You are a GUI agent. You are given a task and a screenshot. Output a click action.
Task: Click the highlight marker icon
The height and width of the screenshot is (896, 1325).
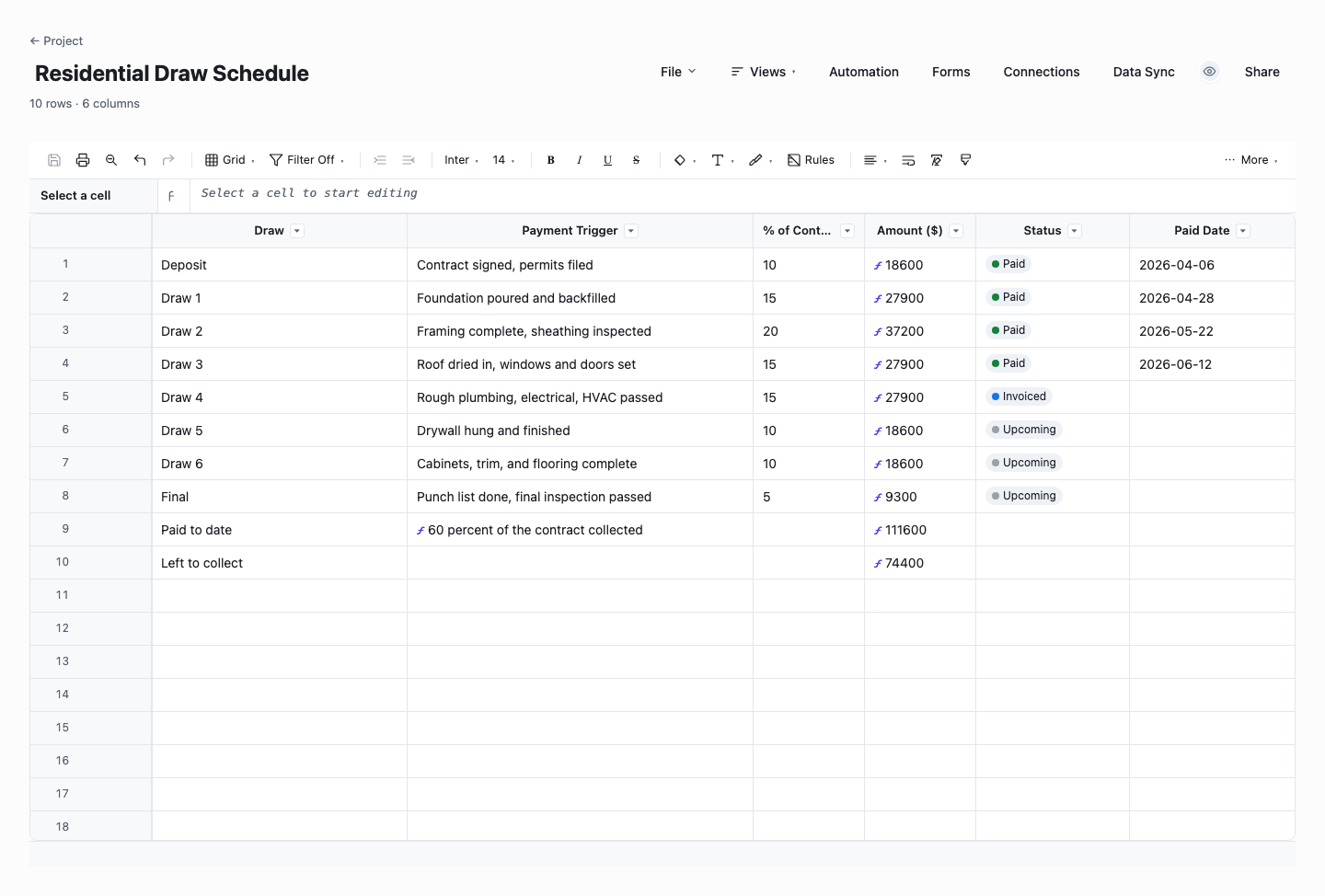click(965, 160)
